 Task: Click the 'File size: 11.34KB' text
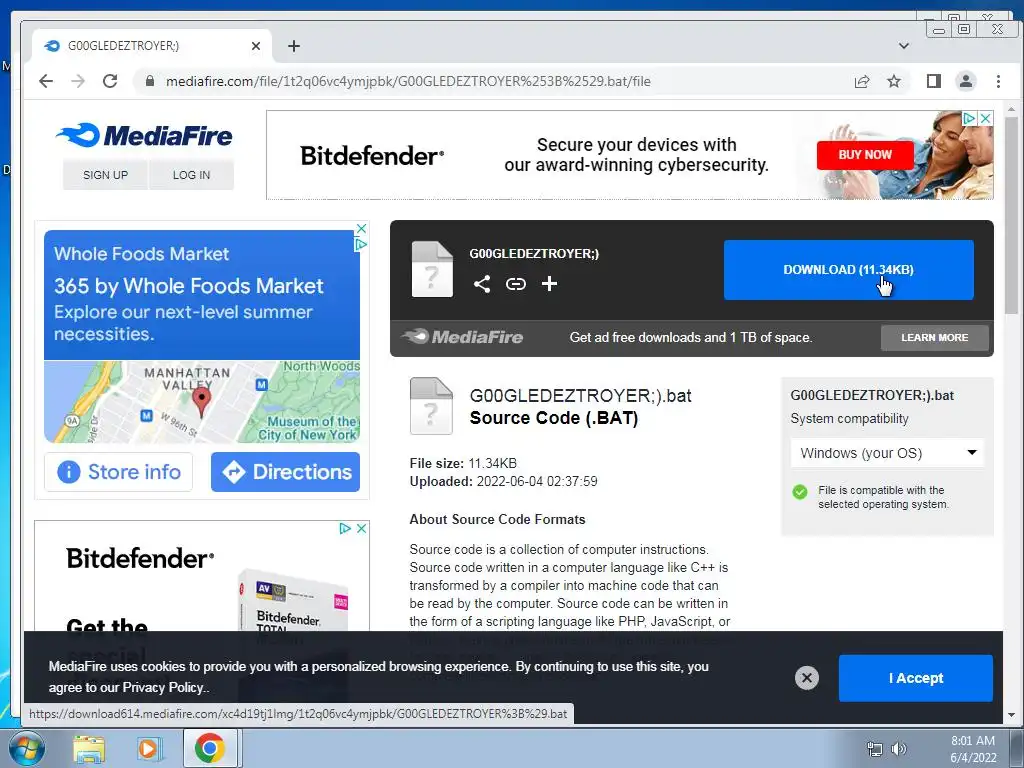point(463,463)
